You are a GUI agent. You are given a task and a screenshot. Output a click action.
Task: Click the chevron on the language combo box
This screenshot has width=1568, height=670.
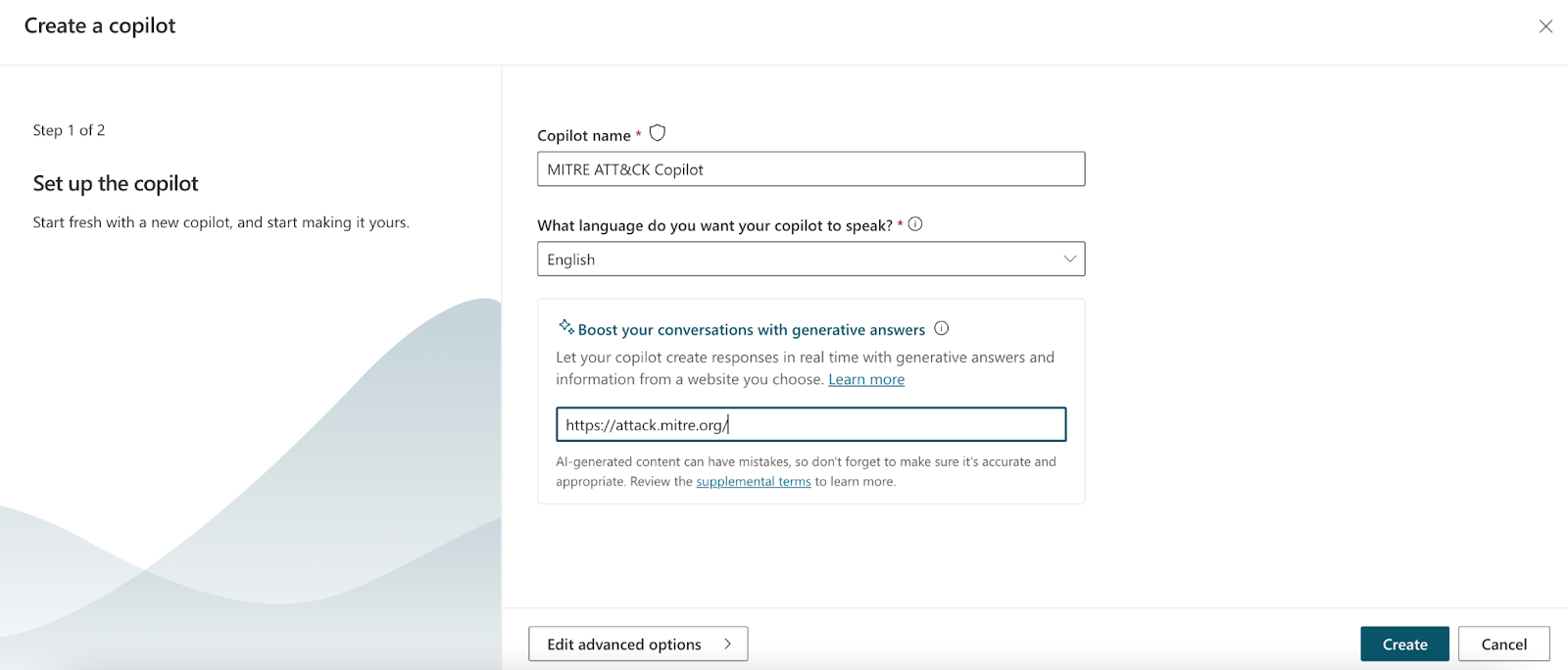pos(1069,259)
